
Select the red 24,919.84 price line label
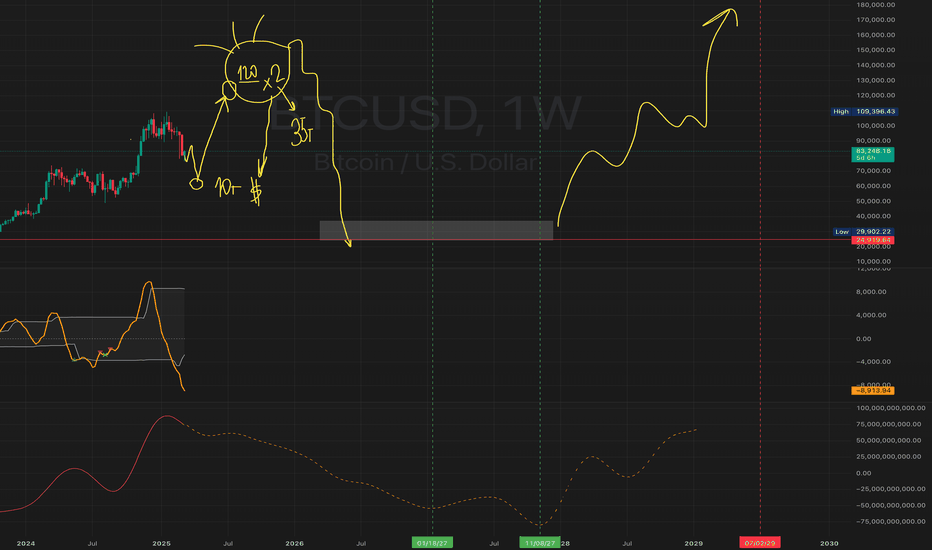[873, 240]
